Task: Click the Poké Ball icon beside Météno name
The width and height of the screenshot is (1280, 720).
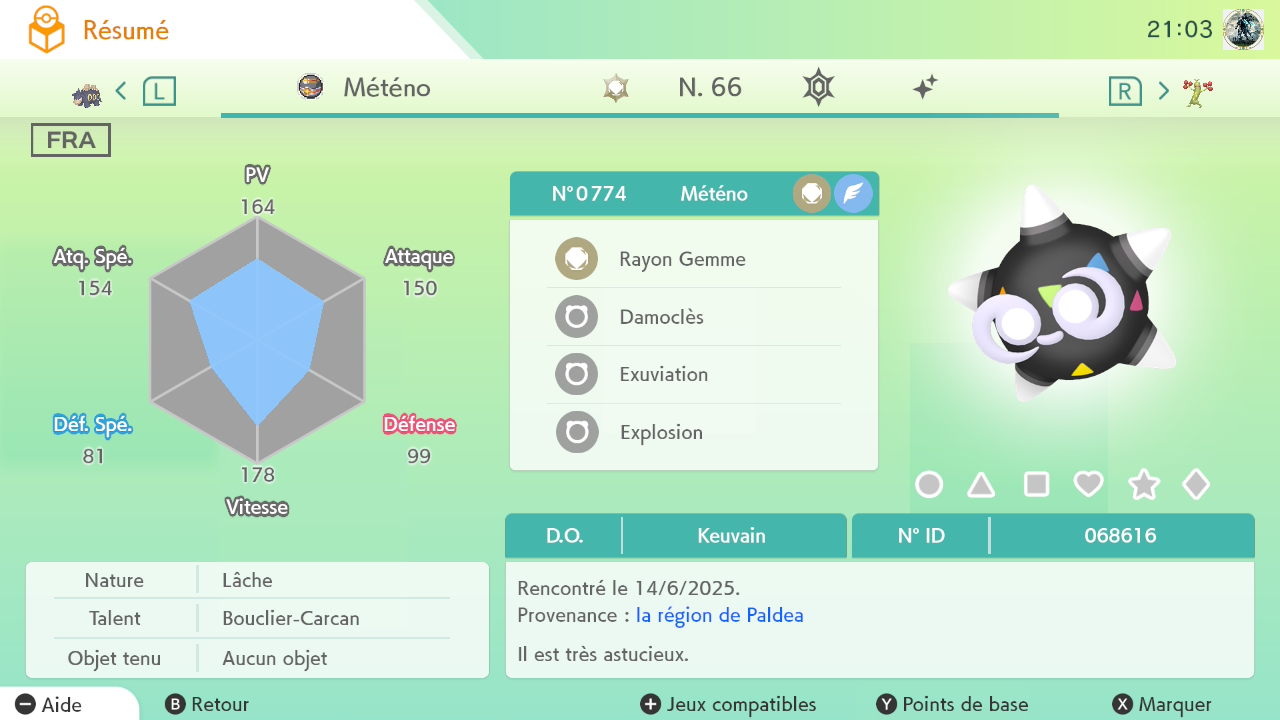Action: coord(311,87)
